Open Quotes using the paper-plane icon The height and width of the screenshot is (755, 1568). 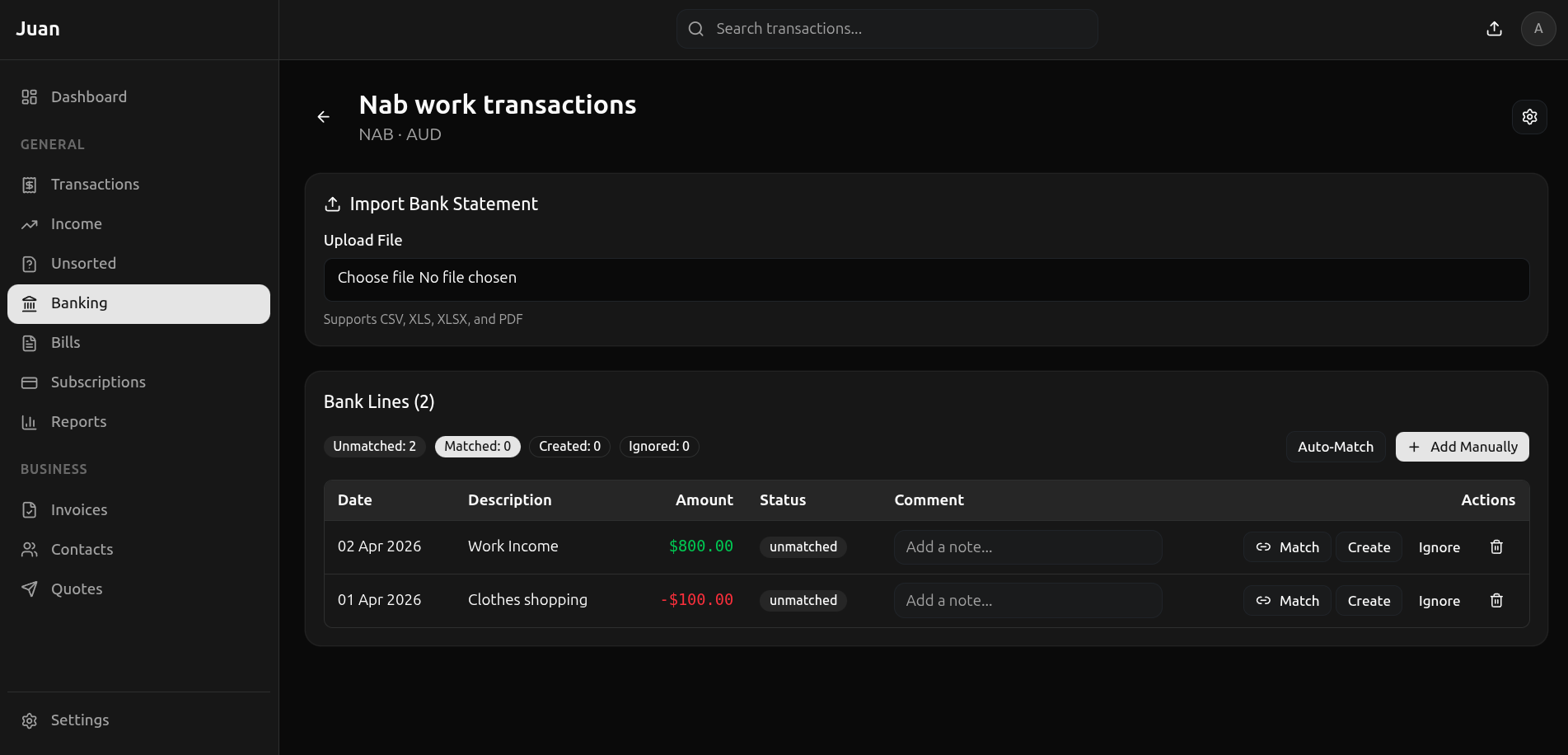[30, 589]
